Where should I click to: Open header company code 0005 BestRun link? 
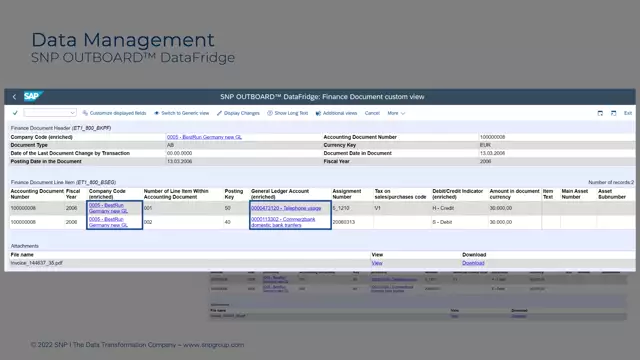pos(204,137)
